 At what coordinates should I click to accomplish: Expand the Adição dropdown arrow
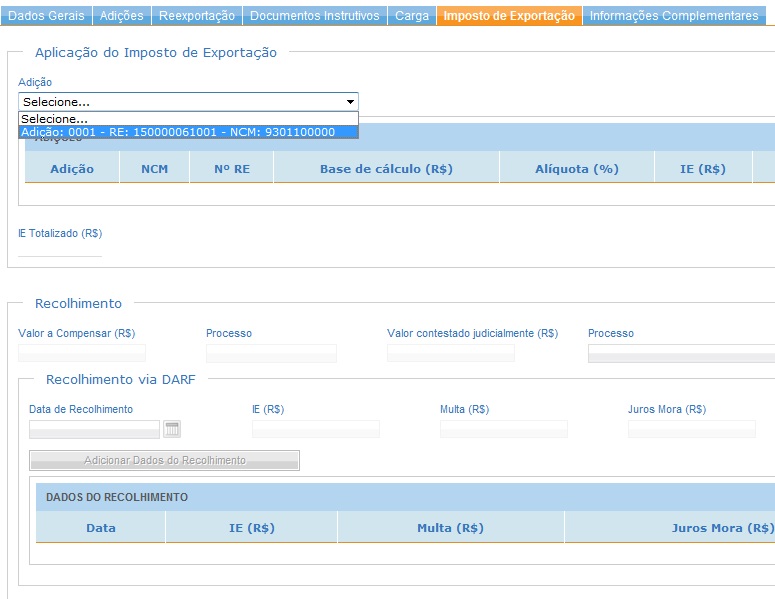coord(350,102)
